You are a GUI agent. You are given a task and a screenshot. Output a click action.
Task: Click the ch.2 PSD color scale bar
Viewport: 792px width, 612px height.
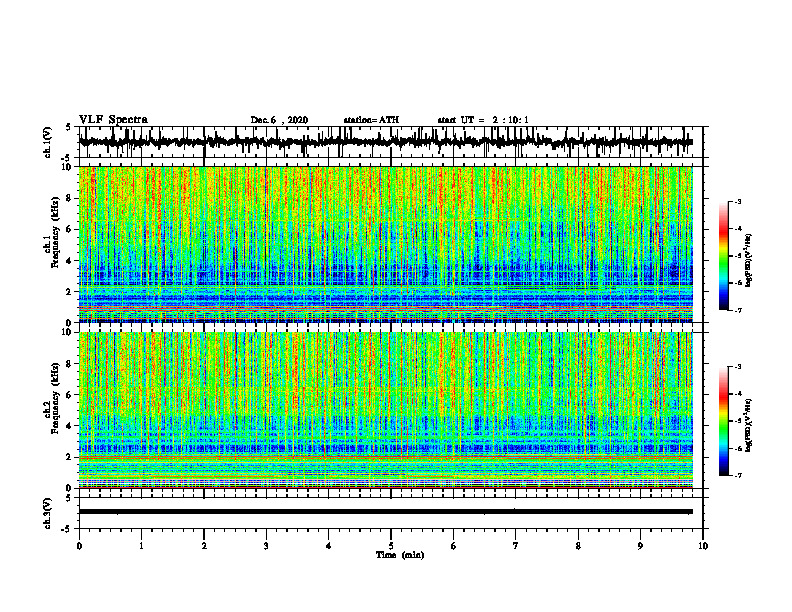click(724, 421)
